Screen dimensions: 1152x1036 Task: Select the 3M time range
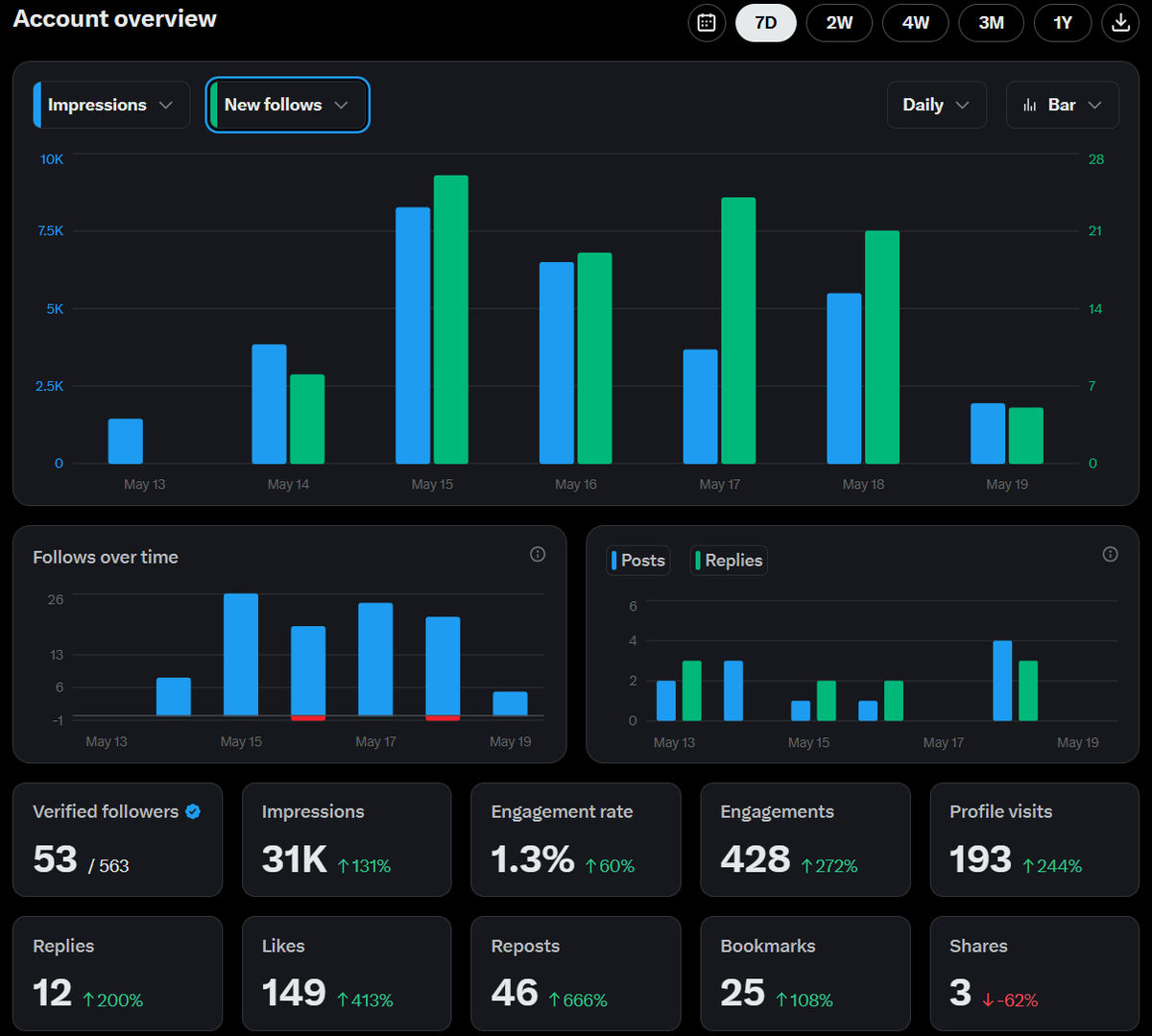[992, 23]
